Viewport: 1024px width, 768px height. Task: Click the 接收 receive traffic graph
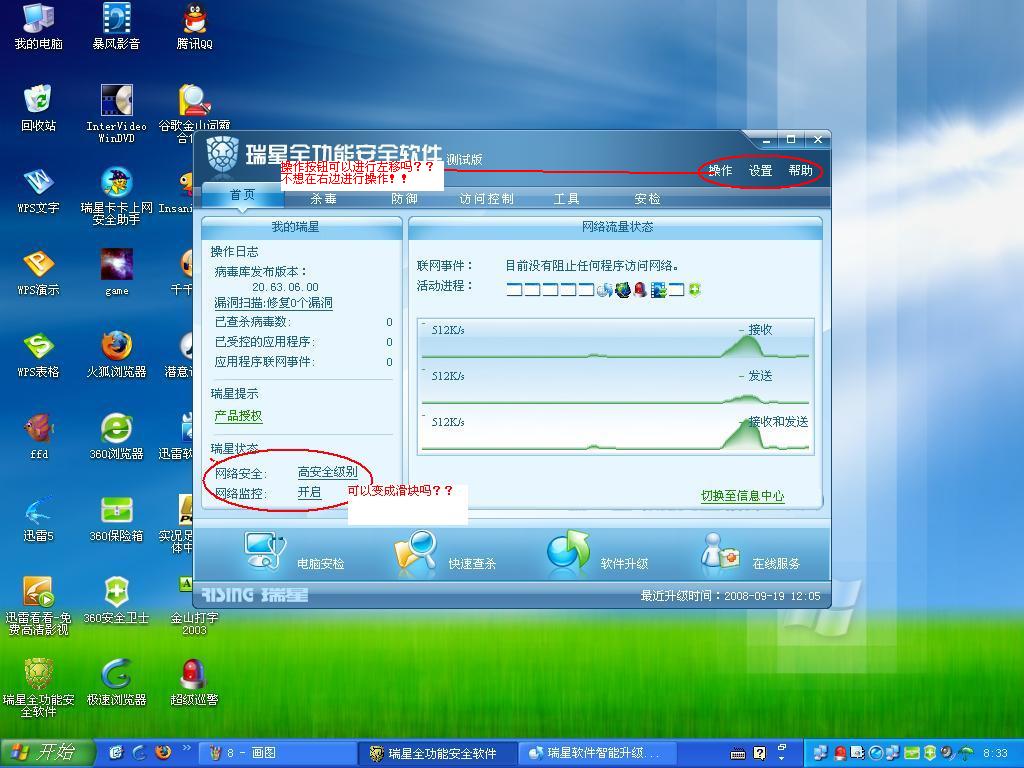615,339
